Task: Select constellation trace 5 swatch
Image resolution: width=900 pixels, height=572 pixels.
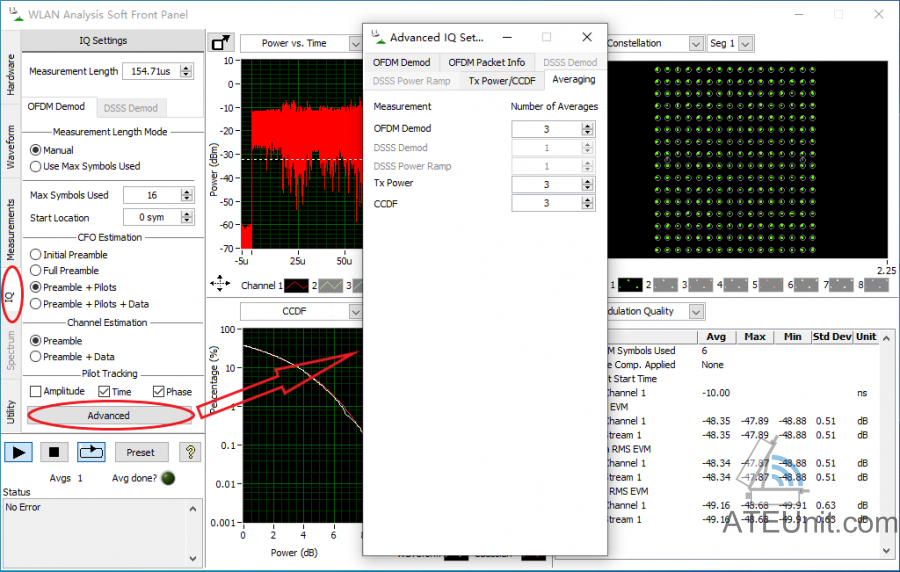Action: pos(771,285)
